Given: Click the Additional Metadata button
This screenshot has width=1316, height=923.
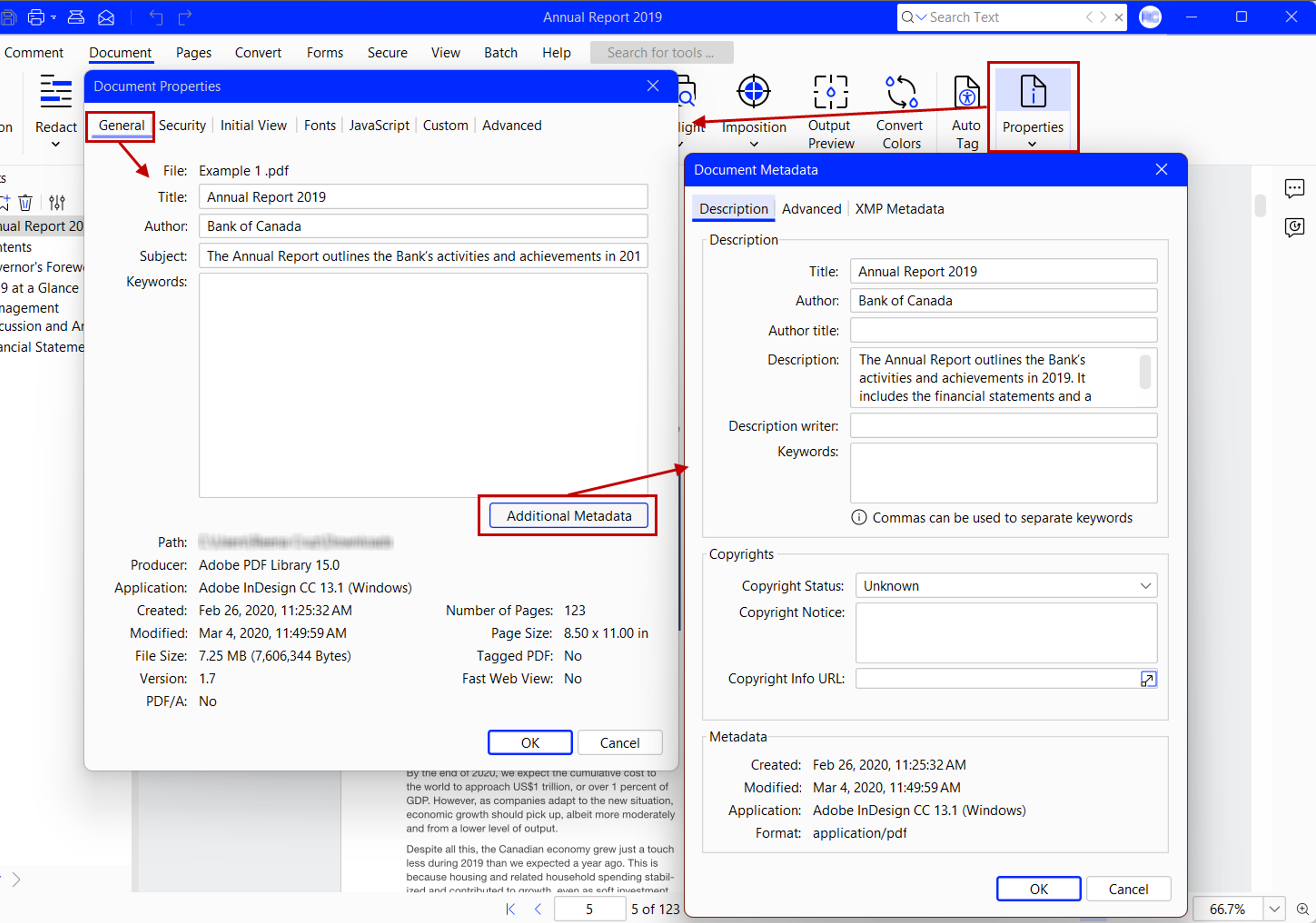Looking at the screenshot, I should (x=569, y=515).
